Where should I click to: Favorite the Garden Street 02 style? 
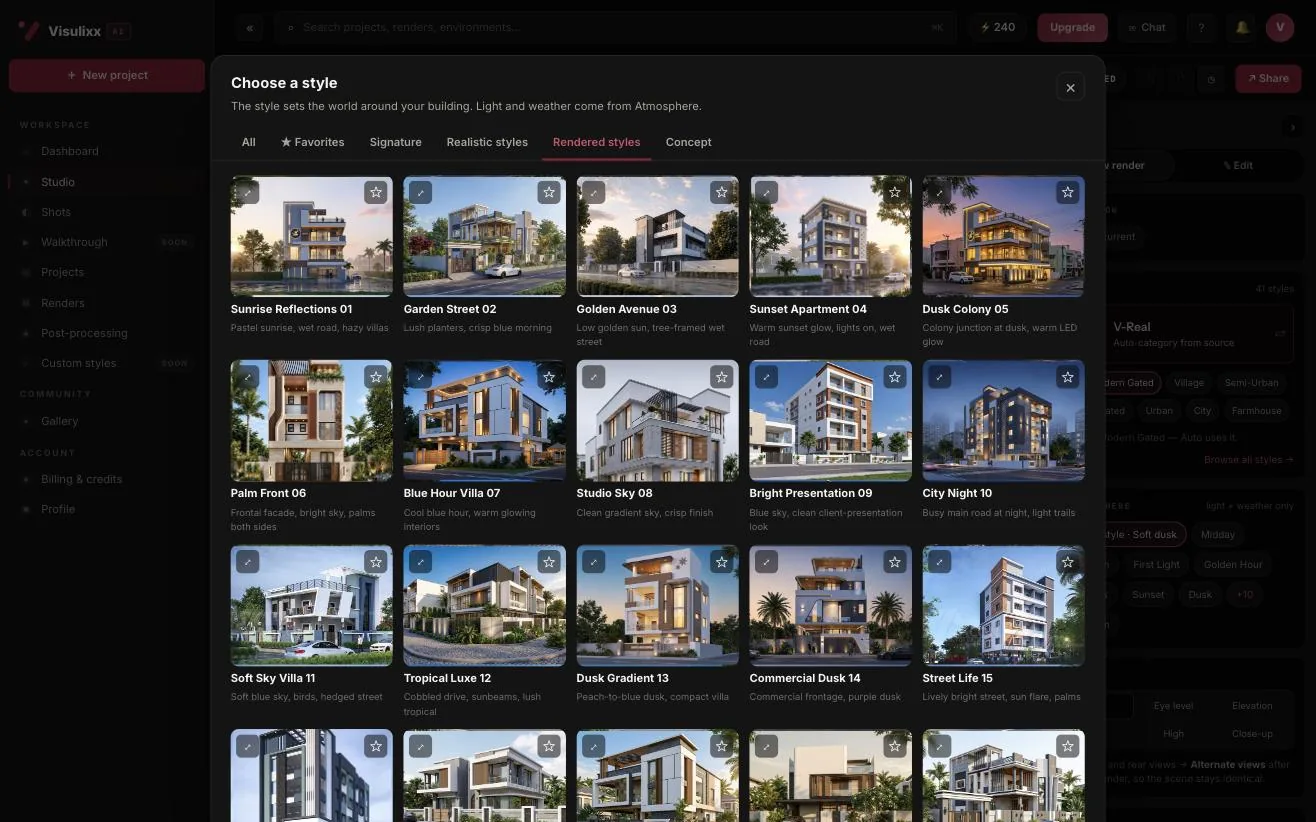tap(549, 192)
